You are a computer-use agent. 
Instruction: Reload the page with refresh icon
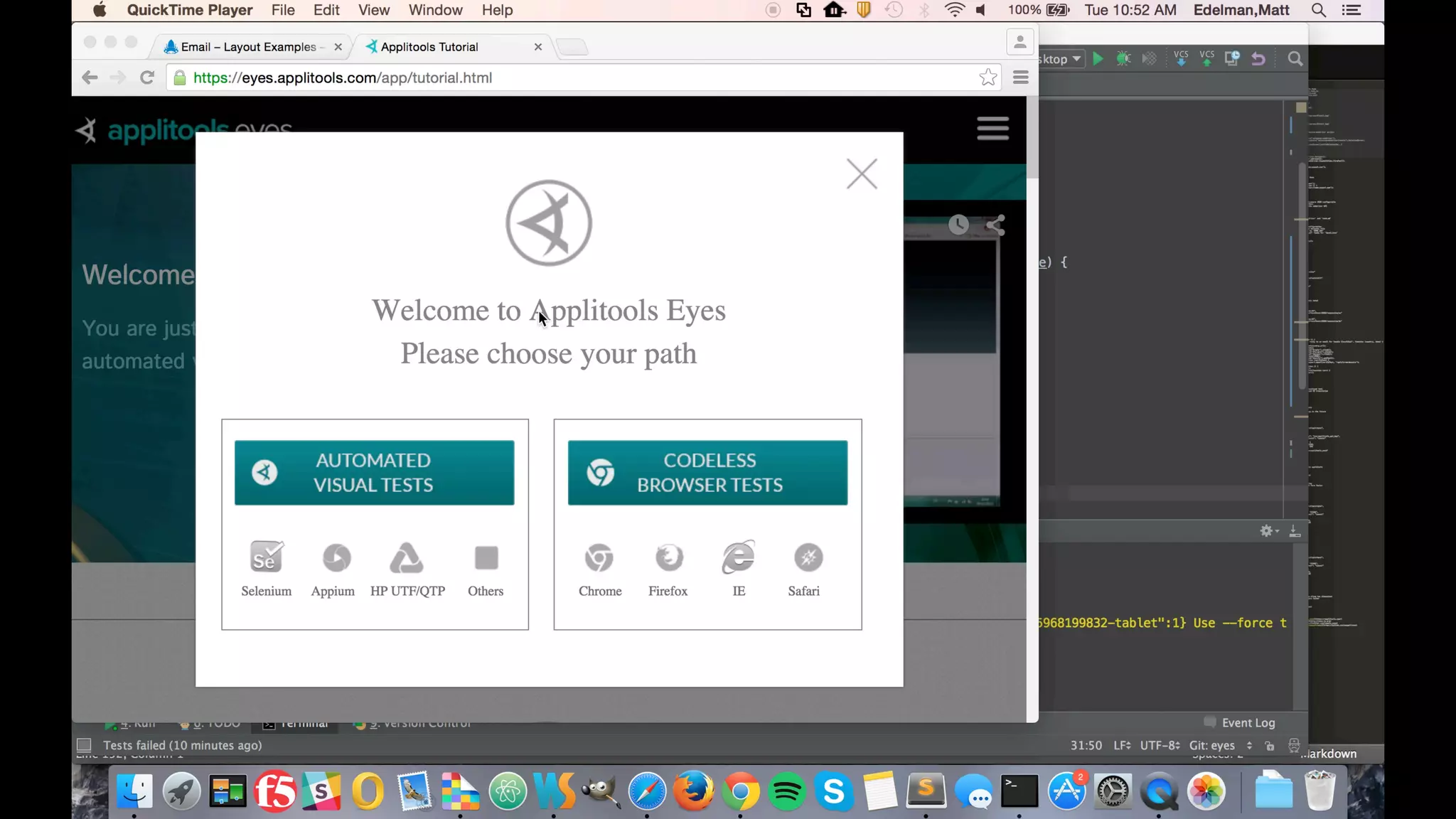147,77
